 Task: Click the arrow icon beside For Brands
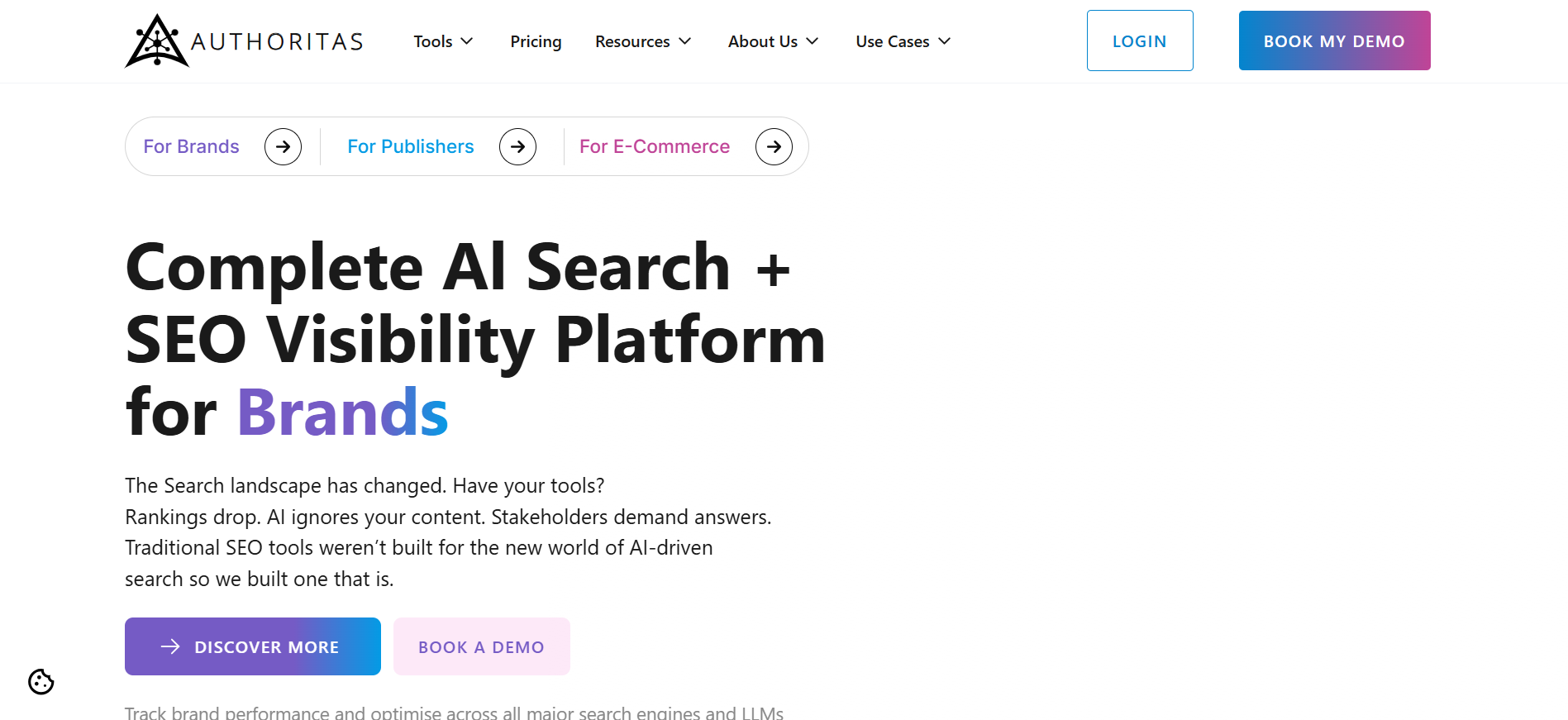[284, 146]
